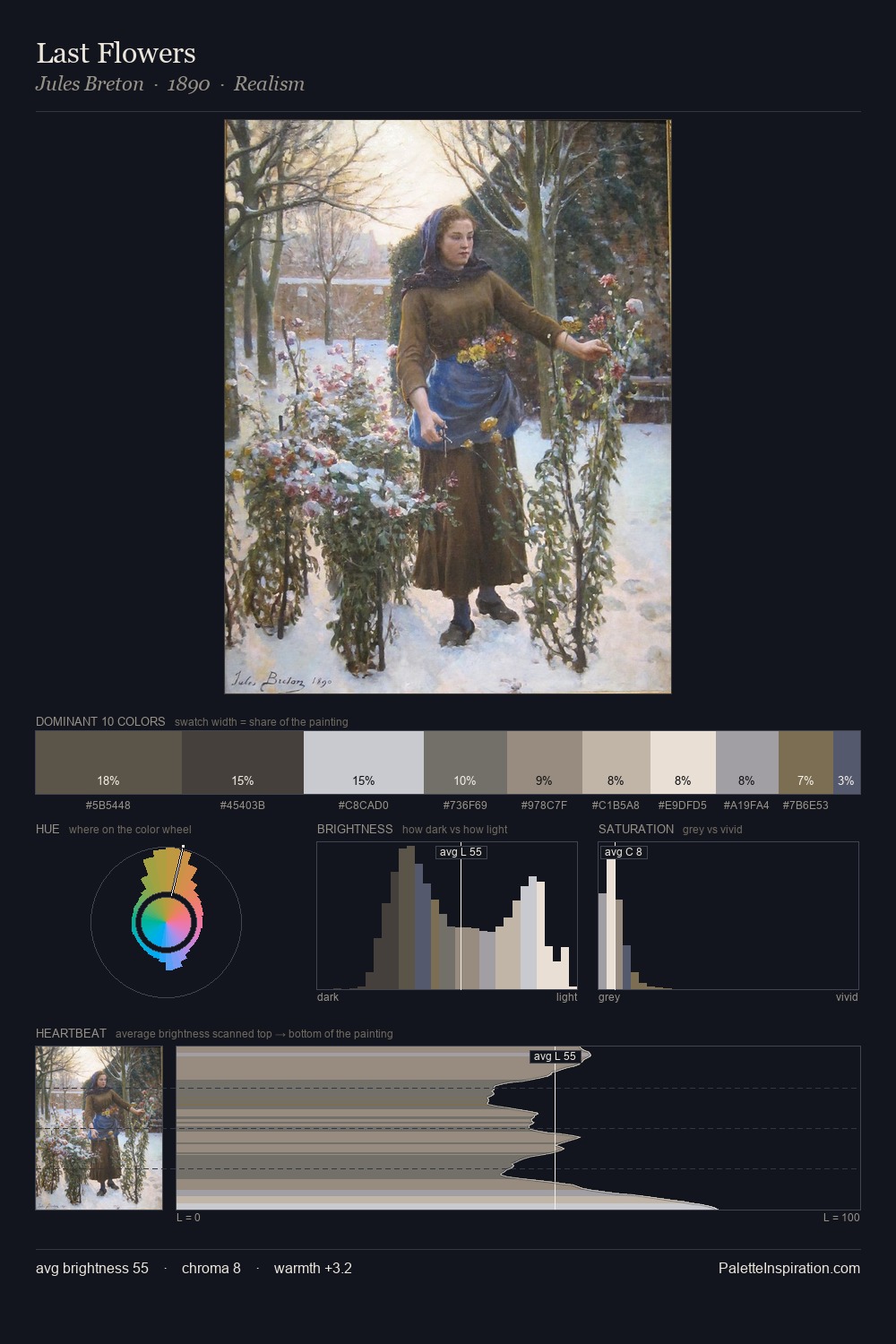Click hex code #E9DFD5 label

[x=683, y=806]
